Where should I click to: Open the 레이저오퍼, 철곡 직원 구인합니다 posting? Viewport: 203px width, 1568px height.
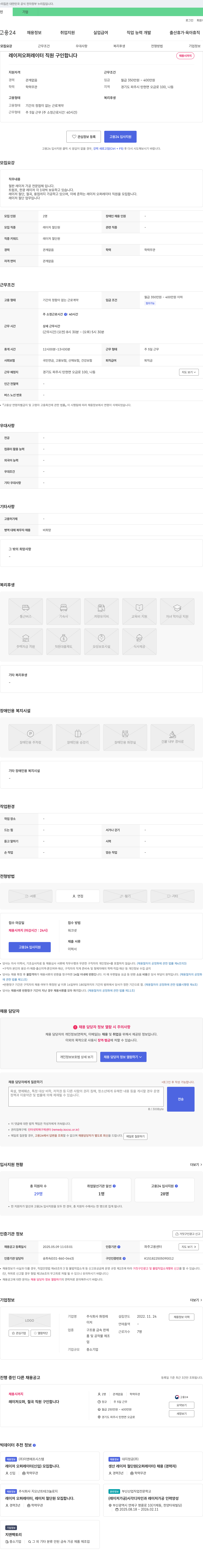click(x=34, y=1402)
